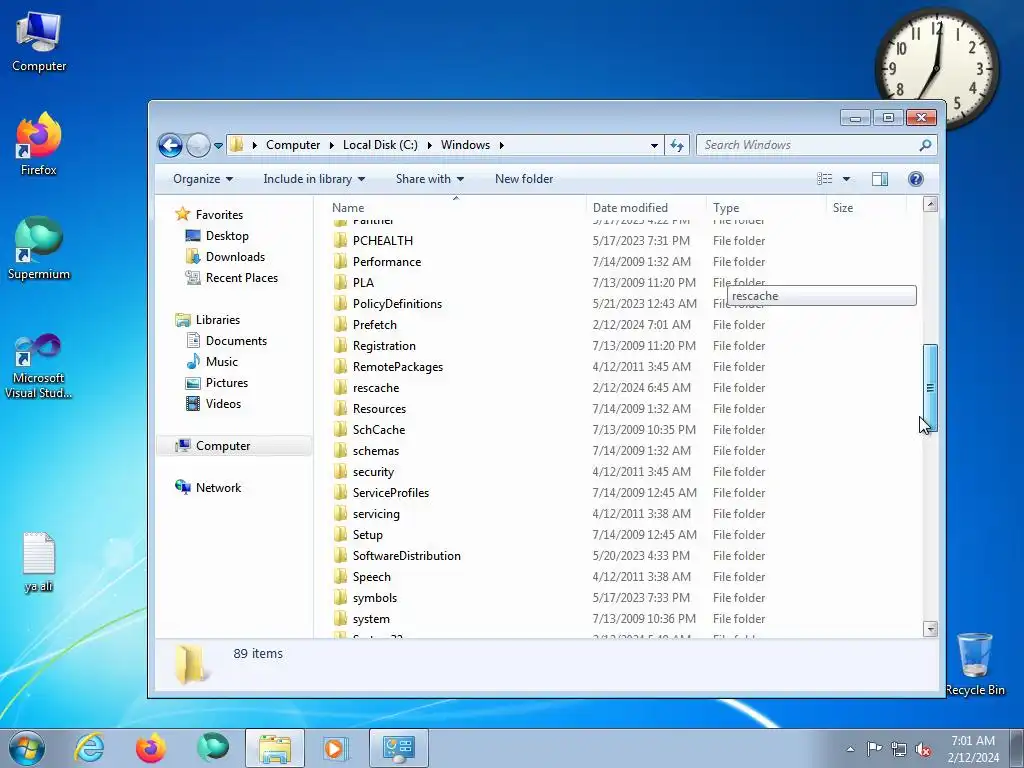1024x768 pixels.
Task: Select Favorites in navigation pane
Action: pyautogui.click(x=219, y=215)
